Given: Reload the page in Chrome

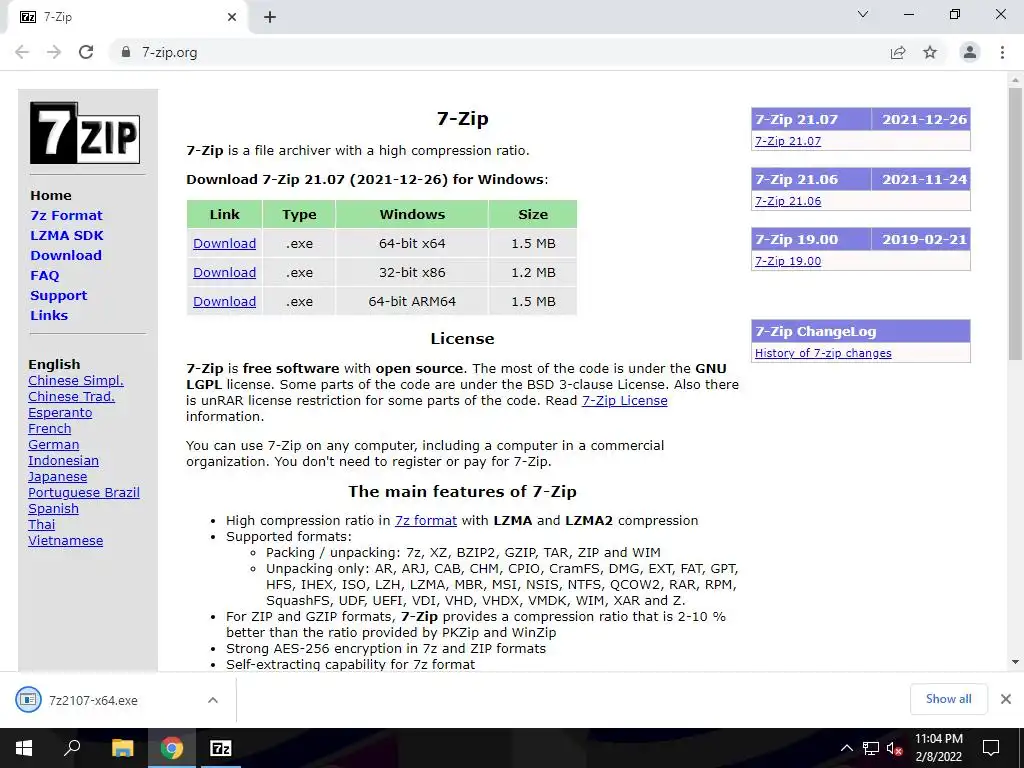Looking at the screenshot, I should [86, 52].
